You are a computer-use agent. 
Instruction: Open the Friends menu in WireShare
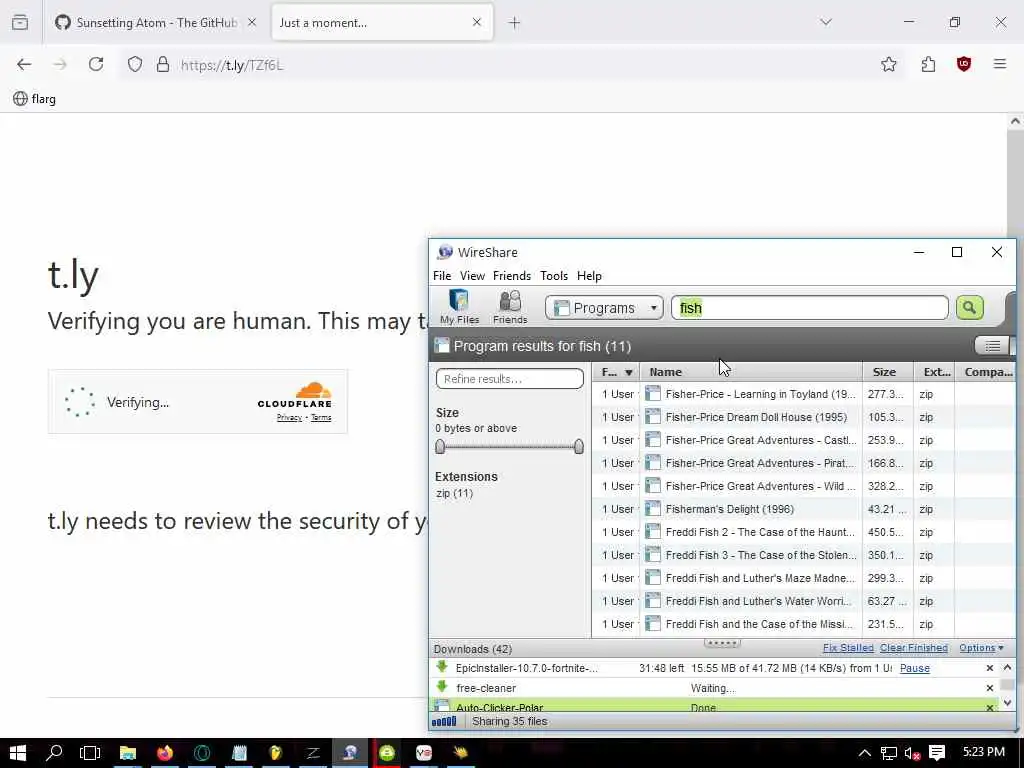(512, 276)
